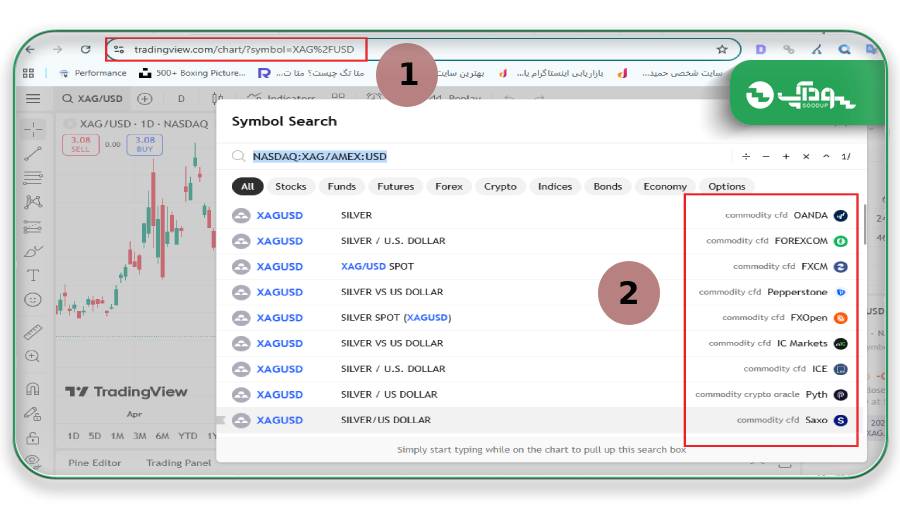
Task: Select the Crypto filter tab
Action: (x=500, y=187)
